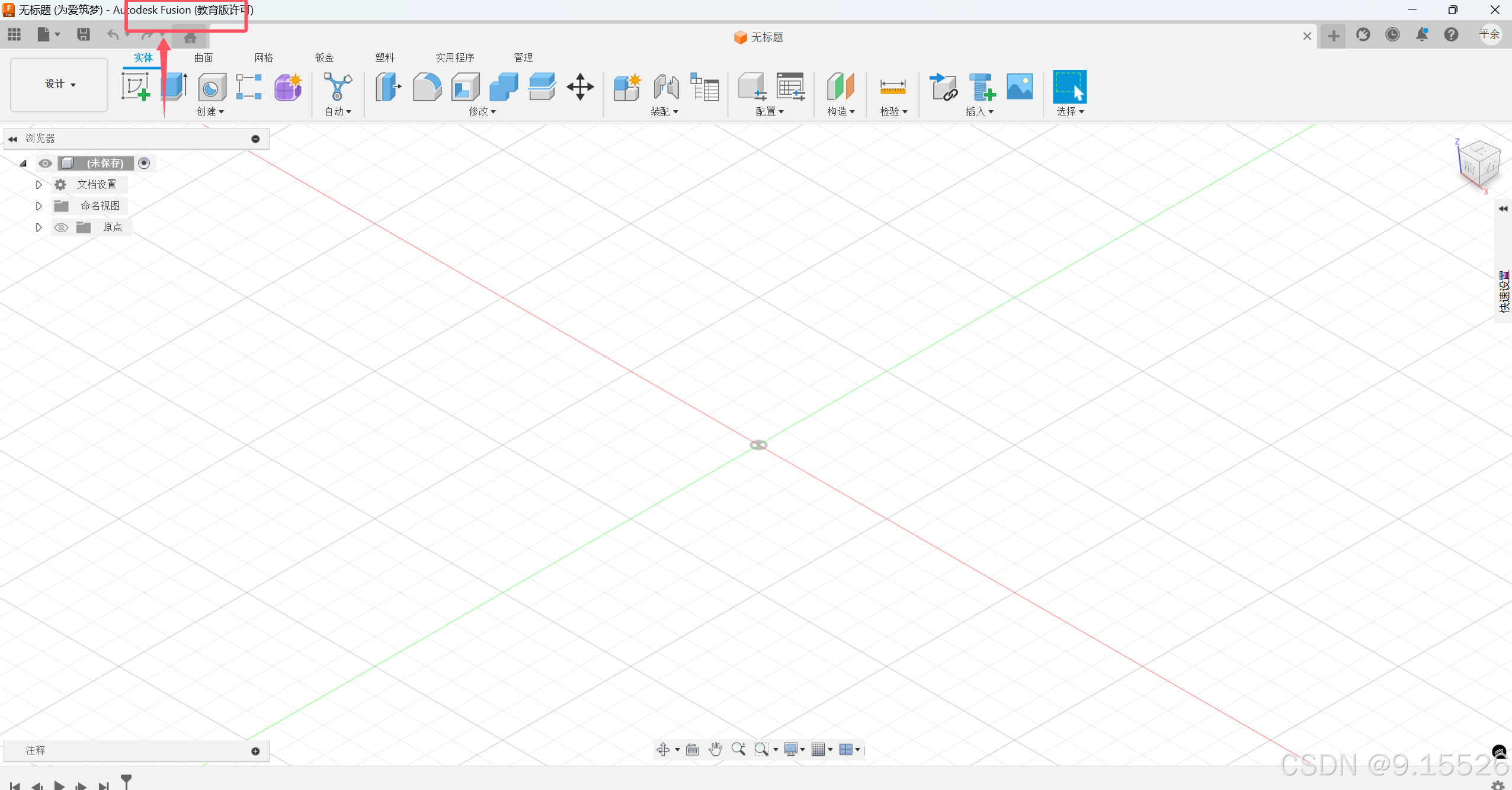1512x790 pixels.
Task: Open the 设计 workspace dropdown
Action: tap(59, 84)
